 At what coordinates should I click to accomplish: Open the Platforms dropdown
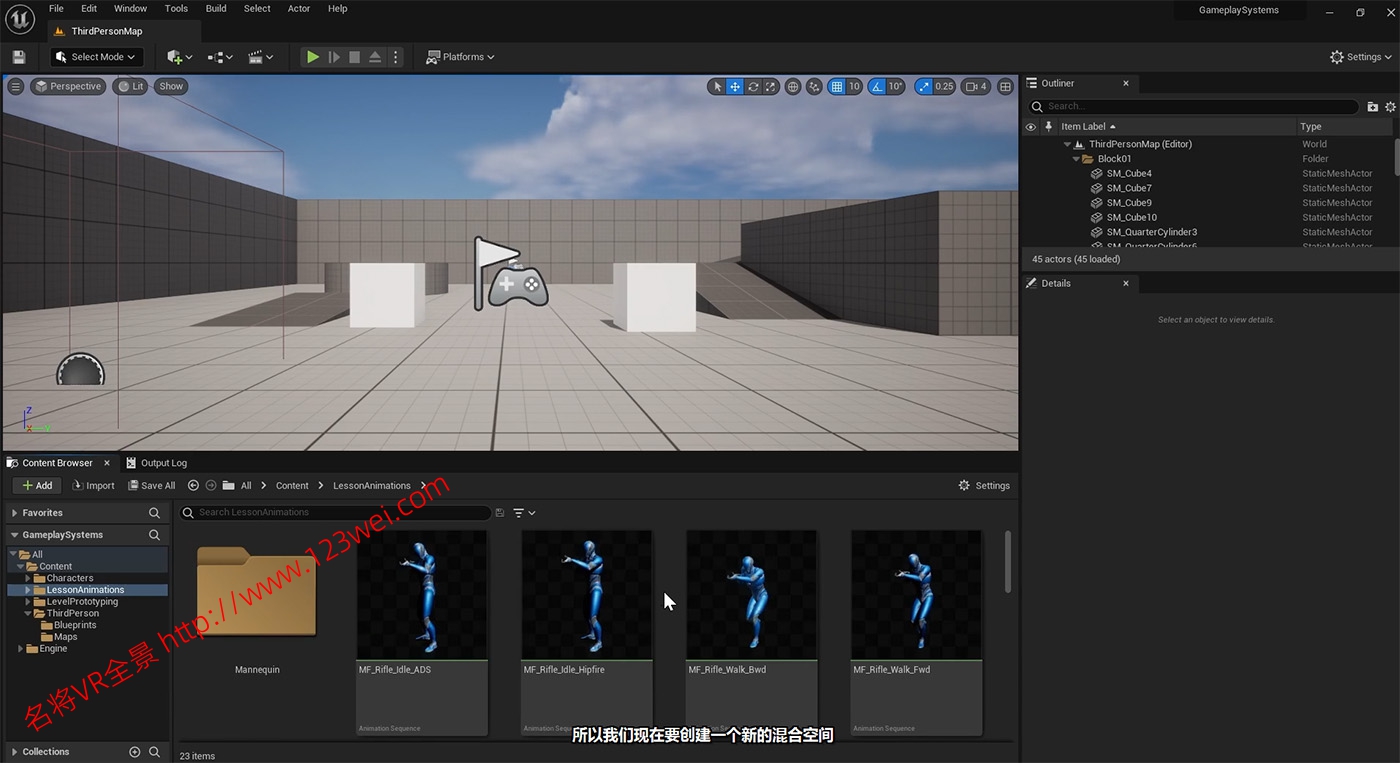pyautogui.click(x=460, y=57)
